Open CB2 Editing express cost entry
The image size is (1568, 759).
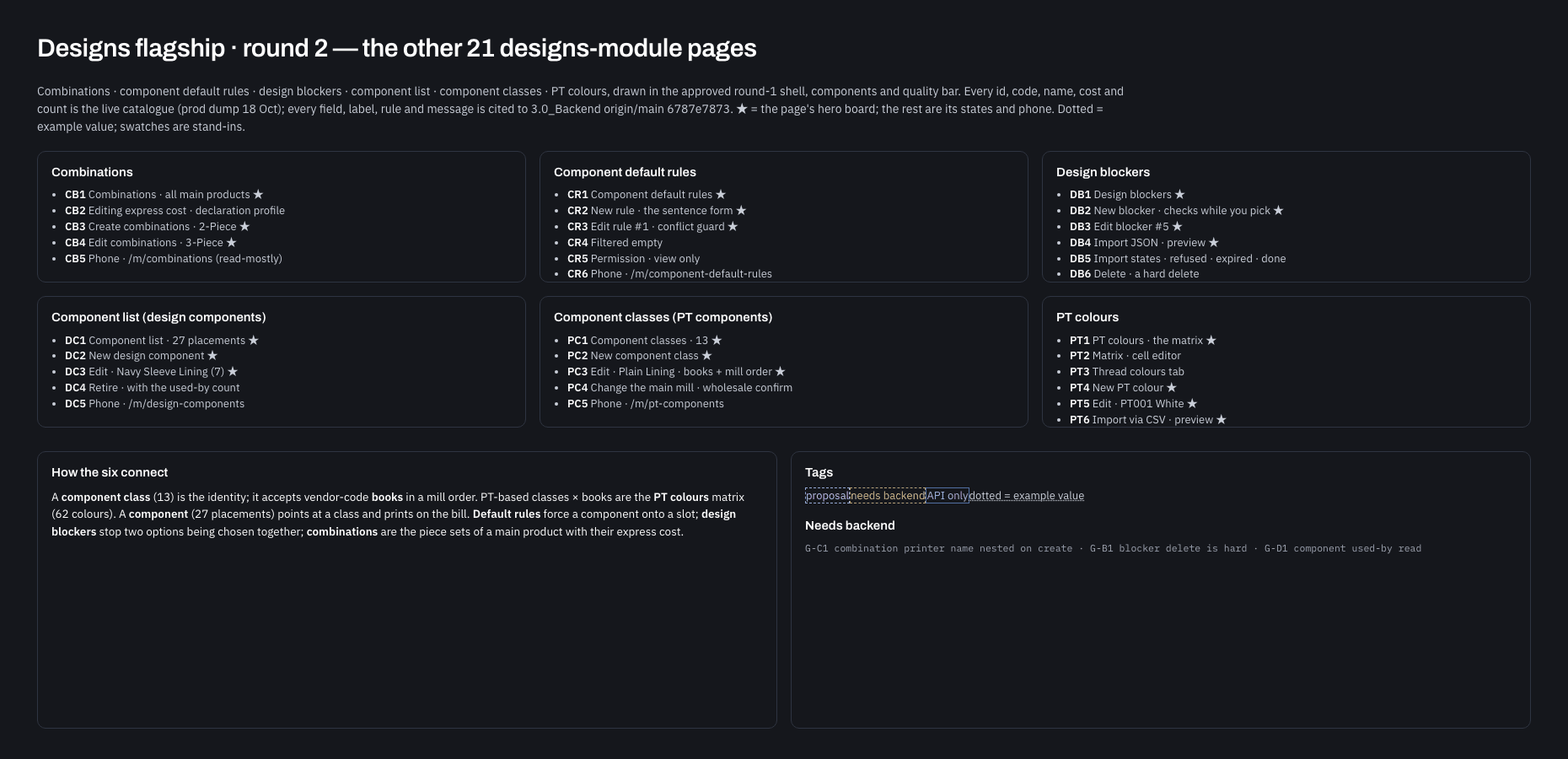pyautogui.click(x=175, y=211)
